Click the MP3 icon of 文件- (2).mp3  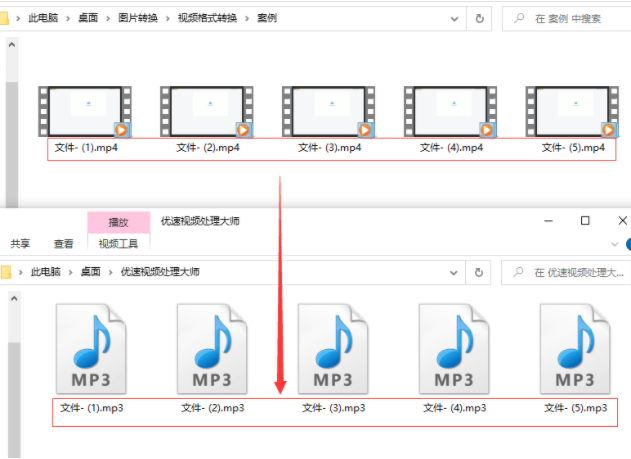[212, 349]
